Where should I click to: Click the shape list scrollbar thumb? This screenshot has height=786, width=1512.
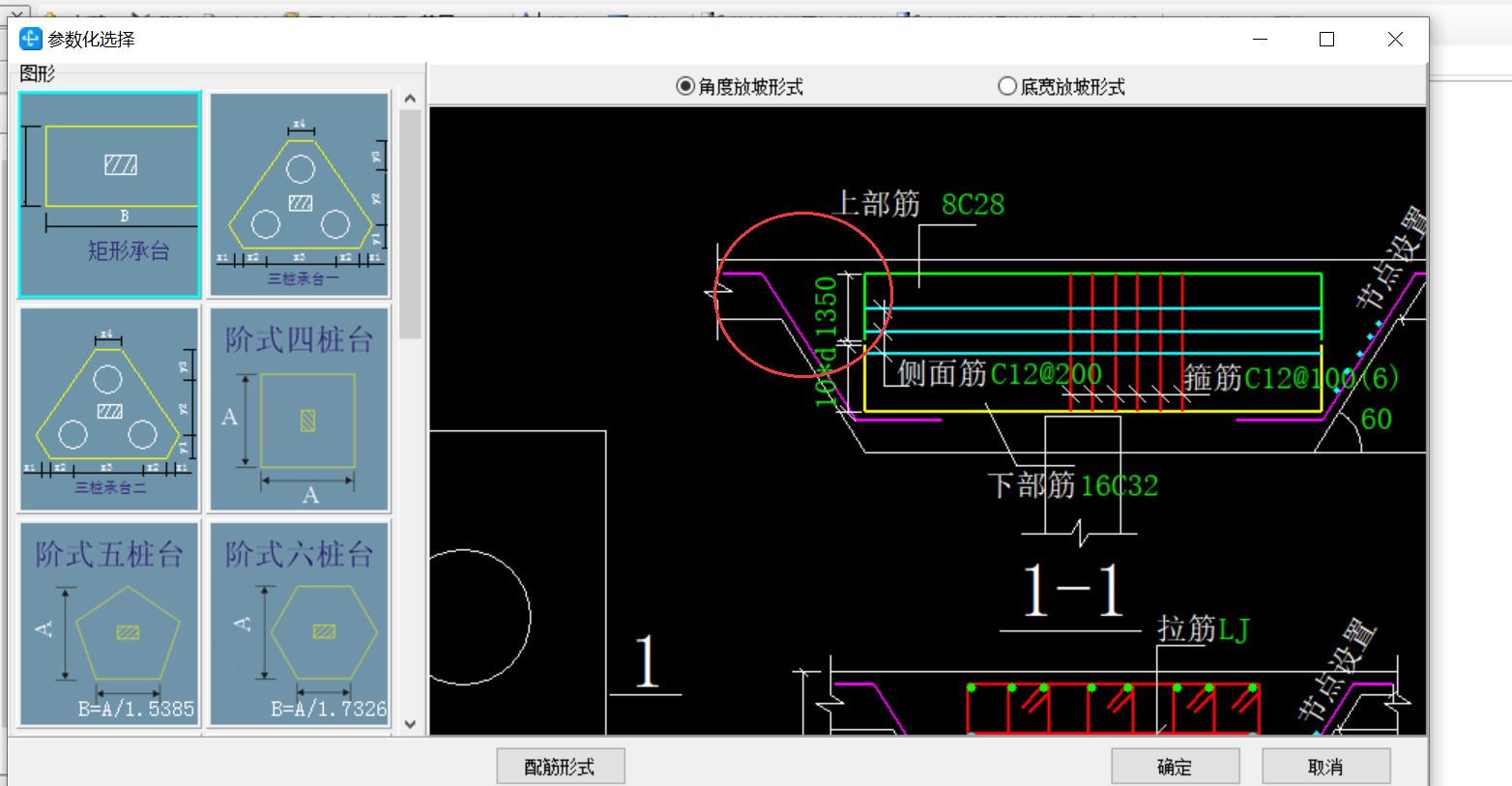tap(410, 224)
